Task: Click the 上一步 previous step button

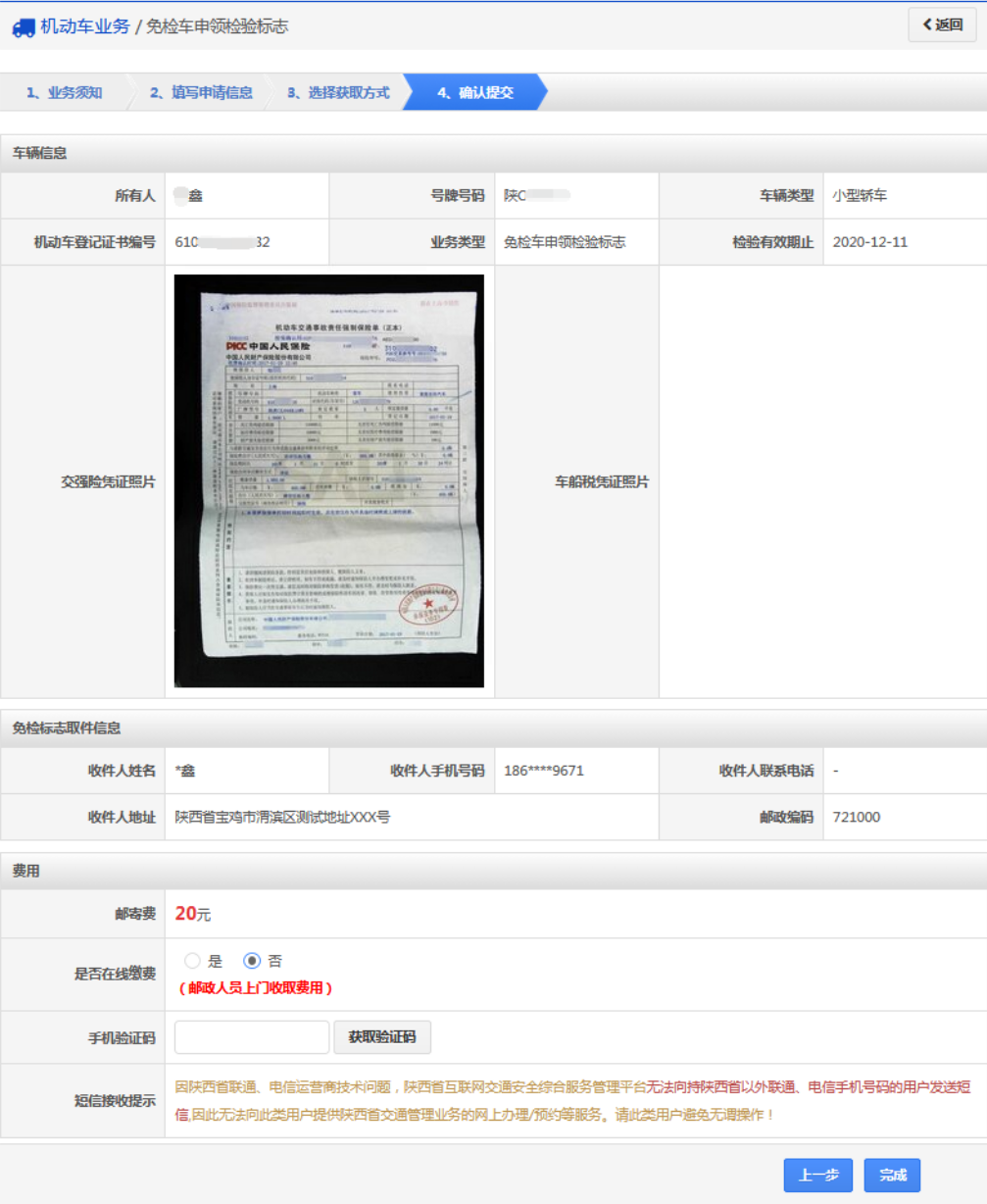Action: (817, 1175)
